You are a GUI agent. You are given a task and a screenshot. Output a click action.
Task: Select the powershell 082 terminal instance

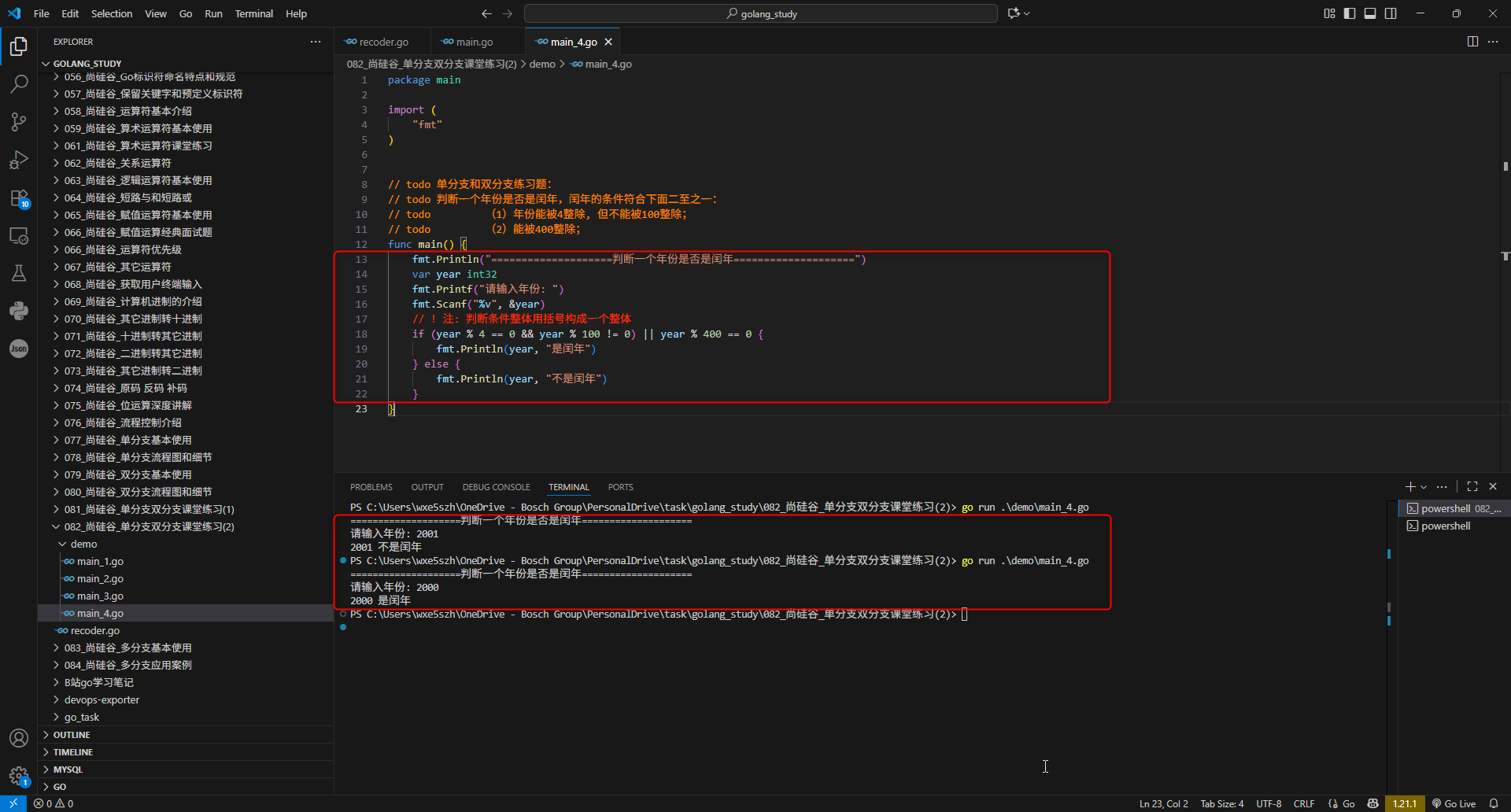click(1454, 508)
